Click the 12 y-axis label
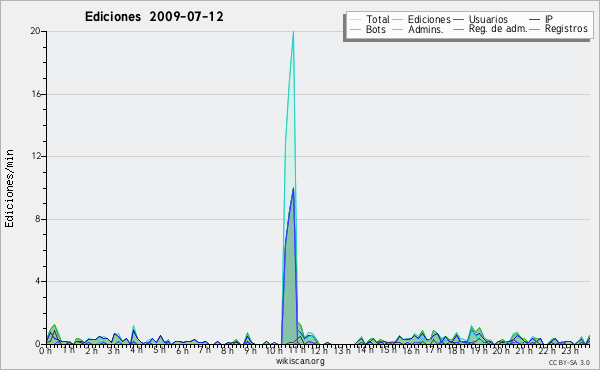The height and width of the screenshot is (370, 600). (x=36, y=156)
